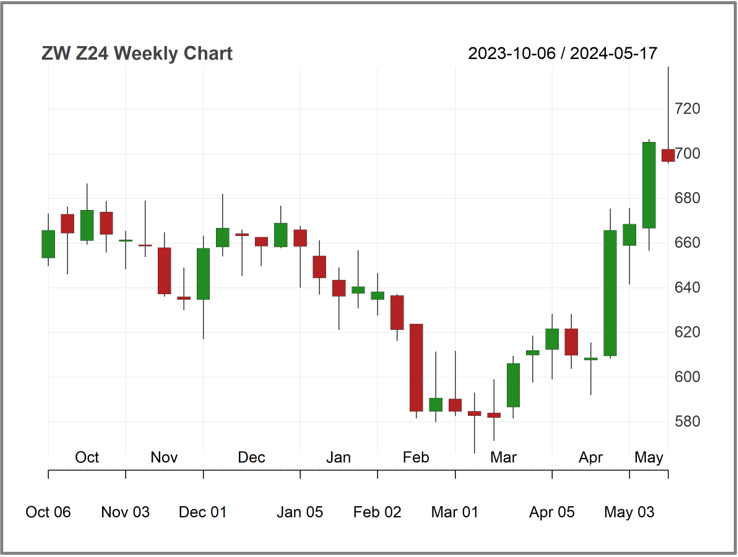Click the May 03 date tick label
Image resolution: width=738 pixels, height=557 pixels.
pyautogui.click(x=629, y=512)
